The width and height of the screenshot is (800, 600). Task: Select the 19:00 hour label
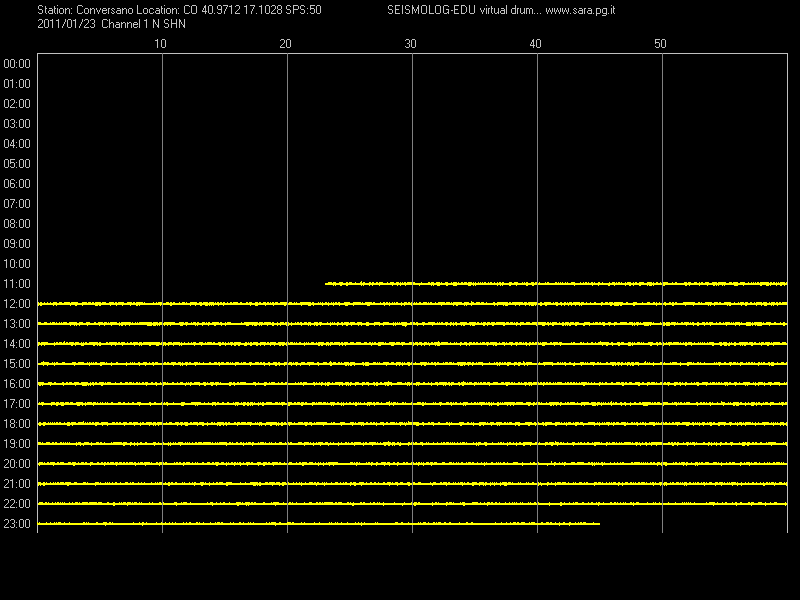17,444
